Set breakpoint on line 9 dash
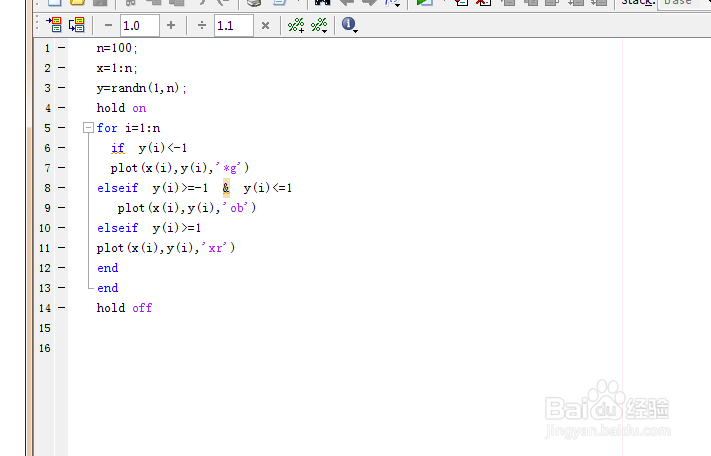The image size is (711, 456). click(62, 208)
